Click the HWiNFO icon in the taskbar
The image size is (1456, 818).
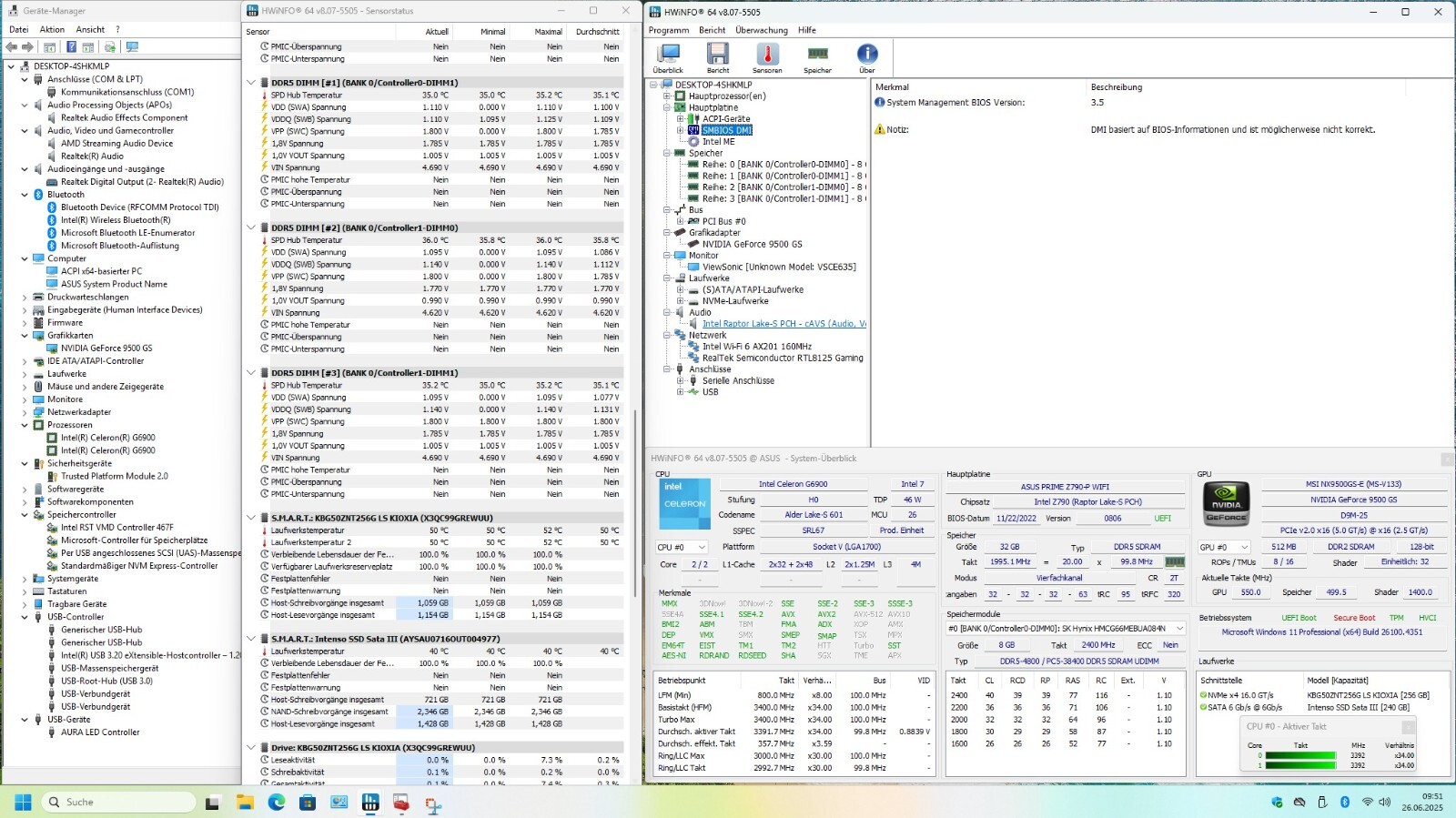370,802
